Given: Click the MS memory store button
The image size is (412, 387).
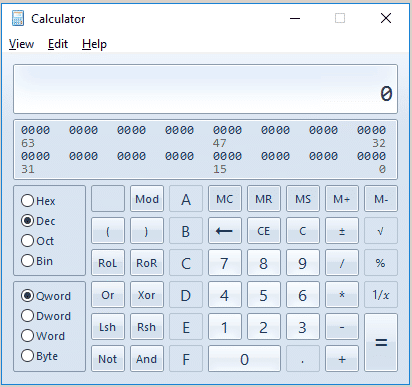Looking at the screenshot, I should tap(303, 199).
